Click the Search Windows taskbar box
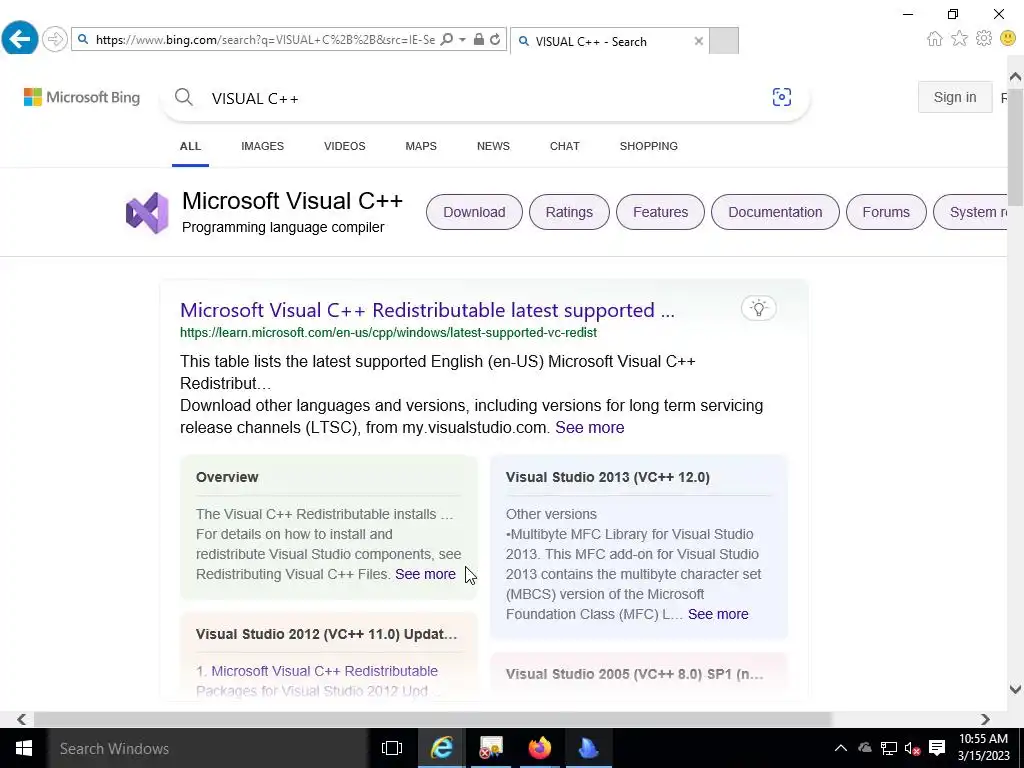This screenshot has width=1024, height=768. click(x=208, y=748)
